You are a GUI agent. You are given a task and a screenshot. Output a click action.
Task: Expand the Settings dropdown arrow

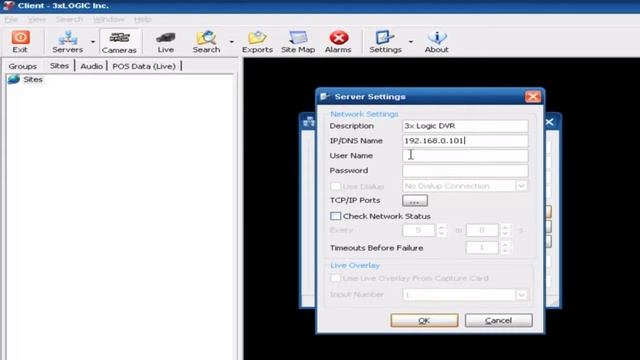point(411,42)
